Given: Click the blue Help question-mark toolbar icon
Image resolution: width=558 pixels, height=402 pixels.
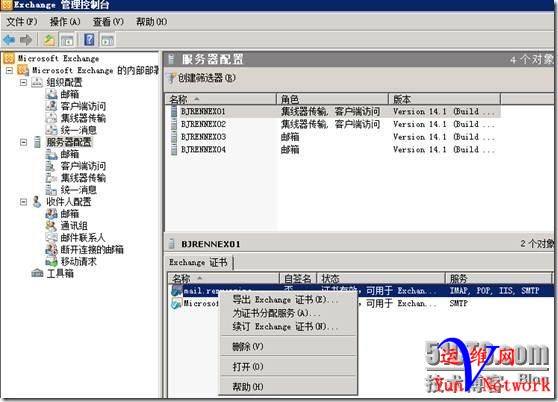Looking at the screenshot, I should tap(89, 39).
